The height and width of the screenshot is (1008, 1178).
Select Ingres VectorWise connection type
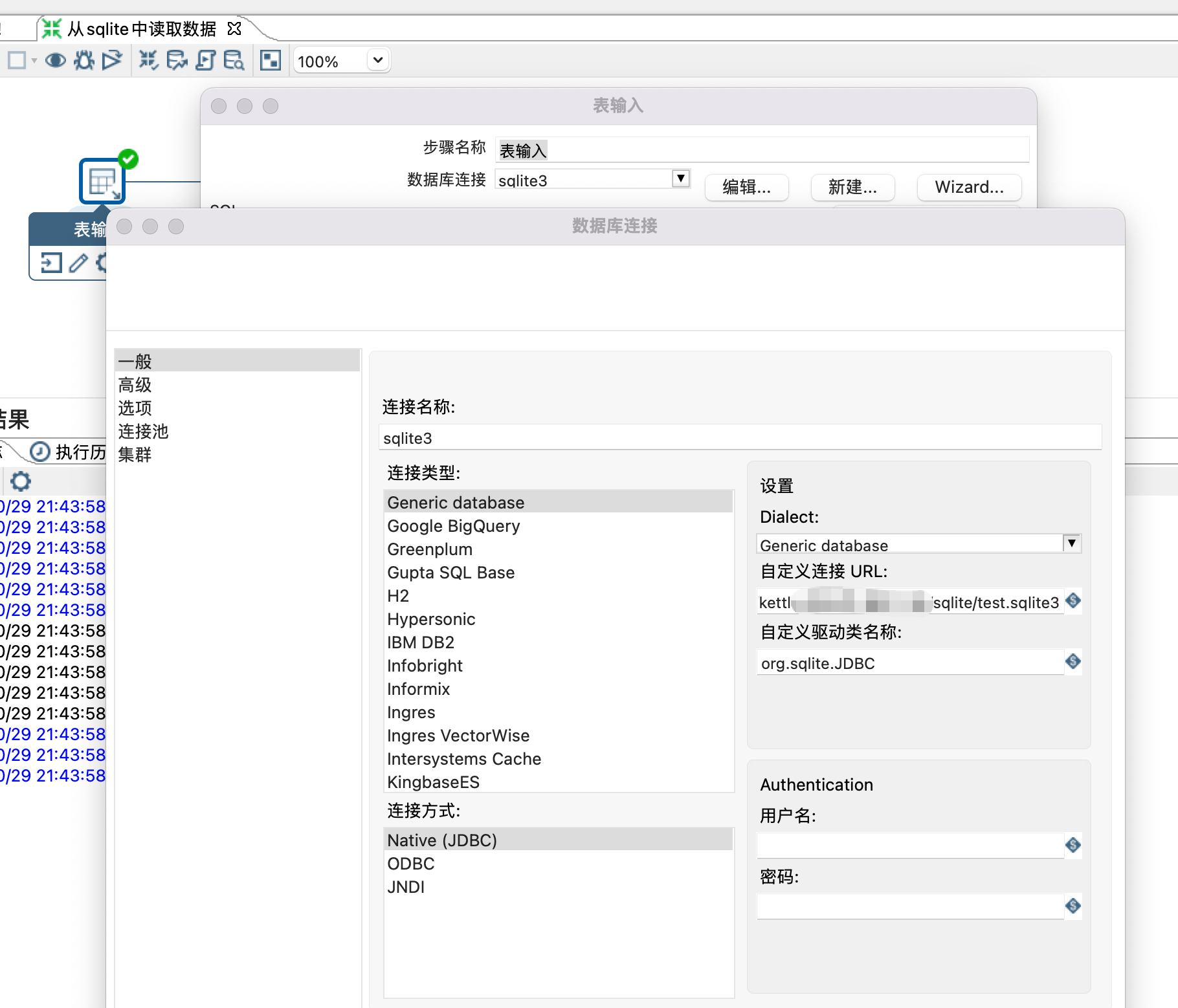click(x=559, y=735)
